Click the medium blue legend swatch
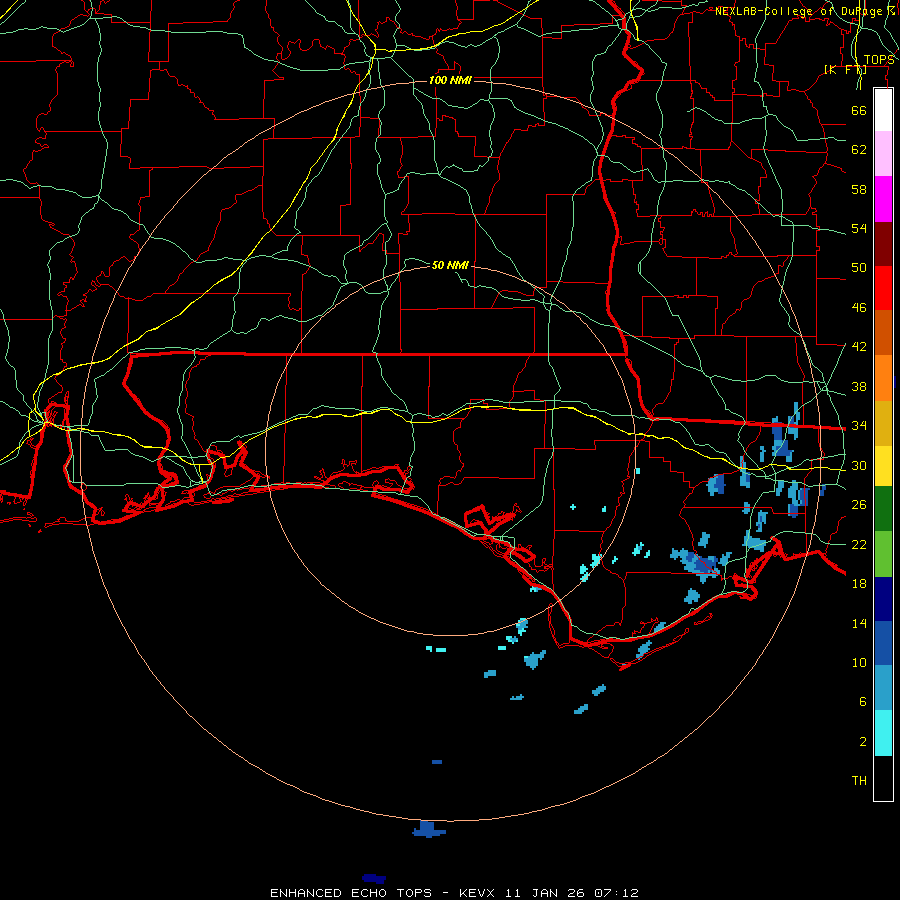The image size is (900, 900). 883,643
